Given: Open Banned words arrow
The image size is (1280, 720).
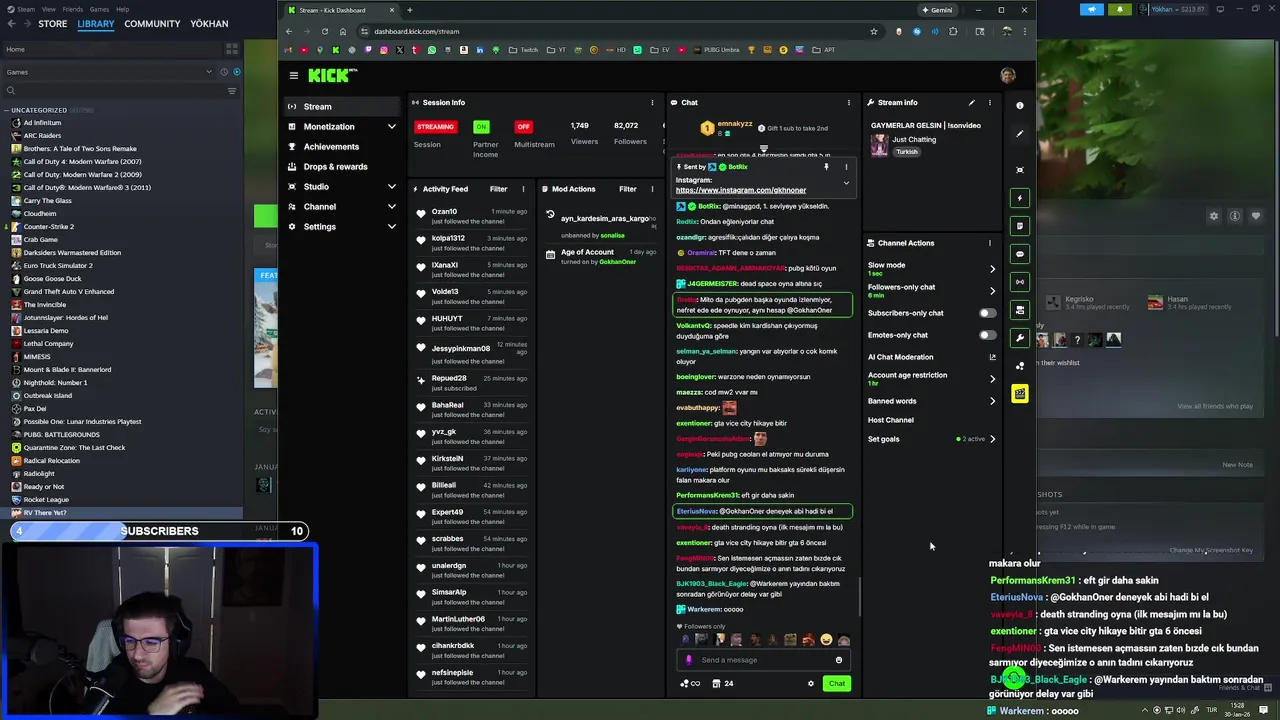Looking at the screenshot, I should 992,401.
